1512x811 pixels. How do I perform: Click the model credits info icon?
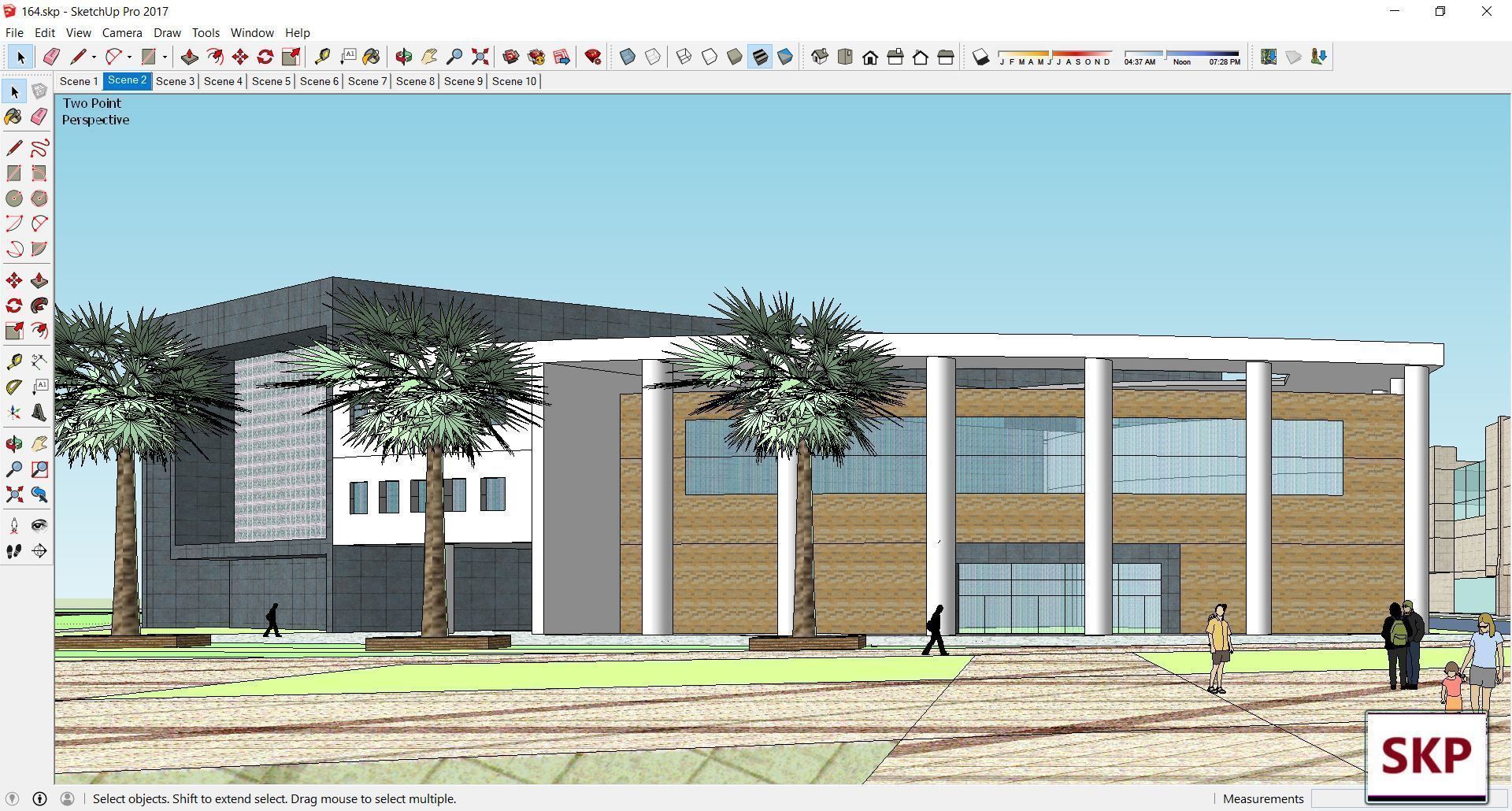(39, 798)
